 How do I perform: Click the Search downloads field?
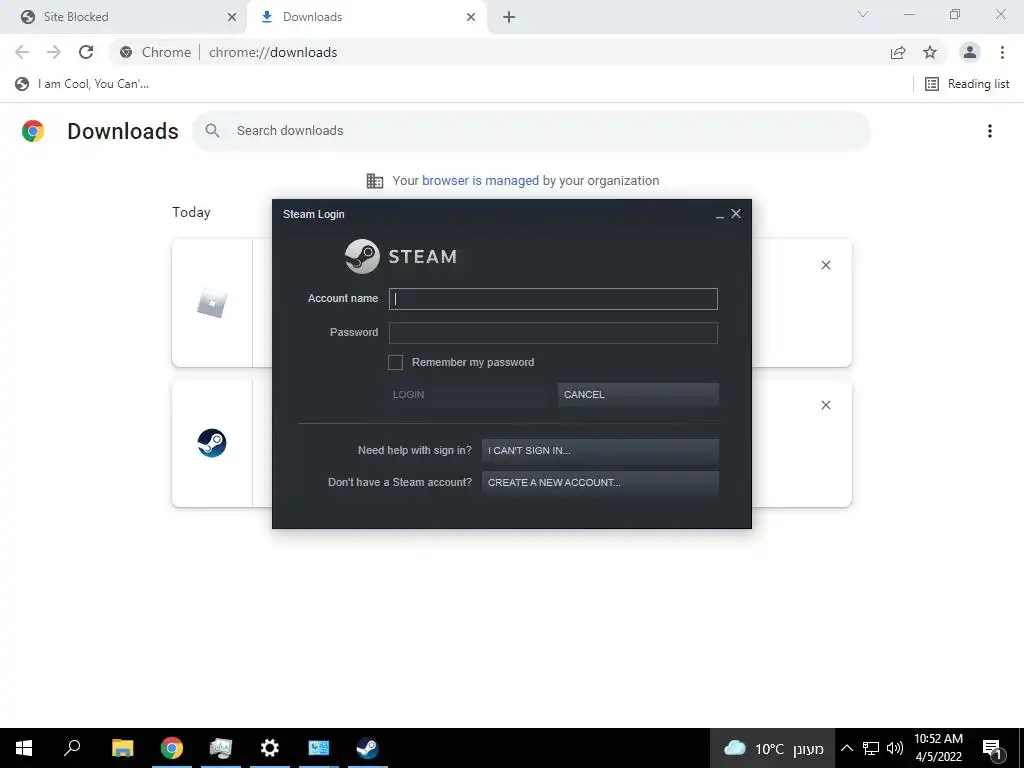point(532,131)
